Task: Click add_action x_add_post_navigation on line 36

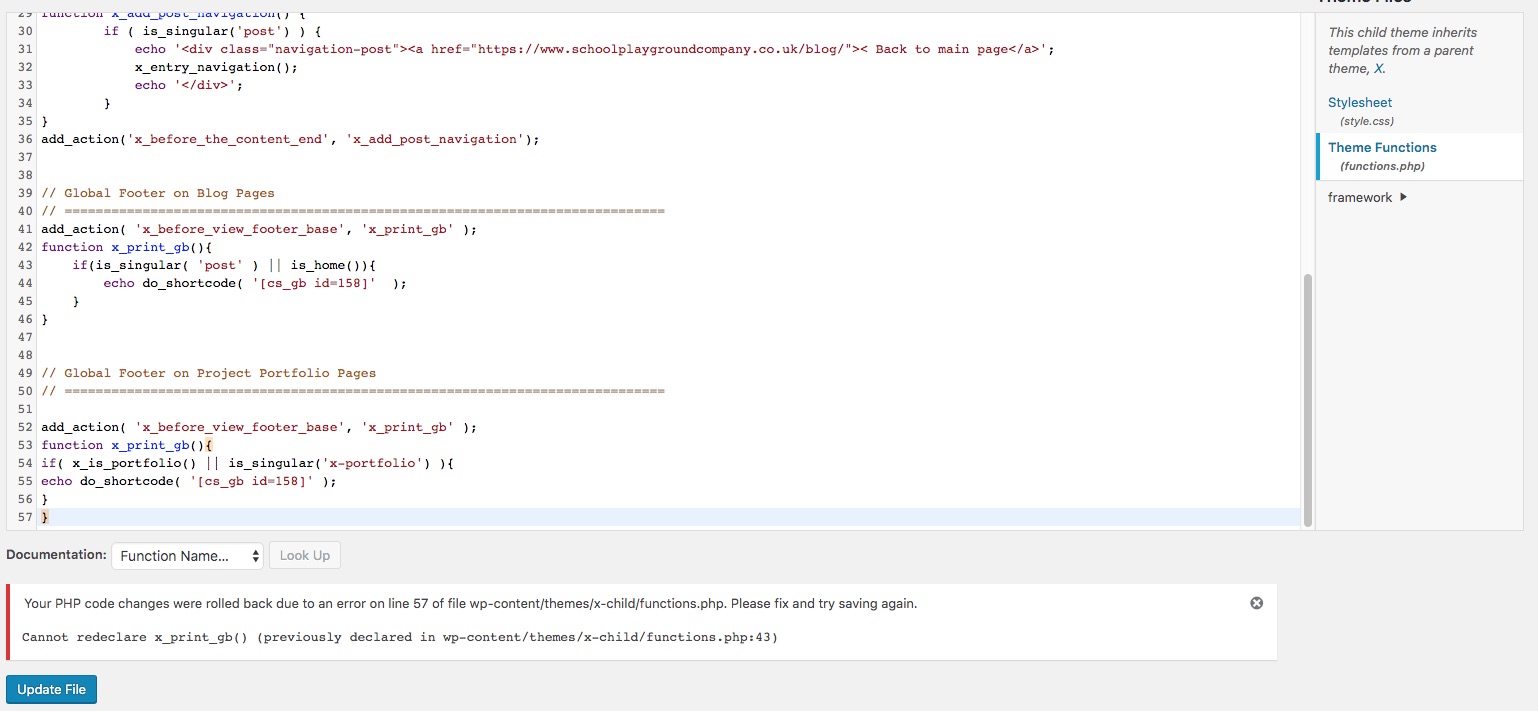Action: 289,139
